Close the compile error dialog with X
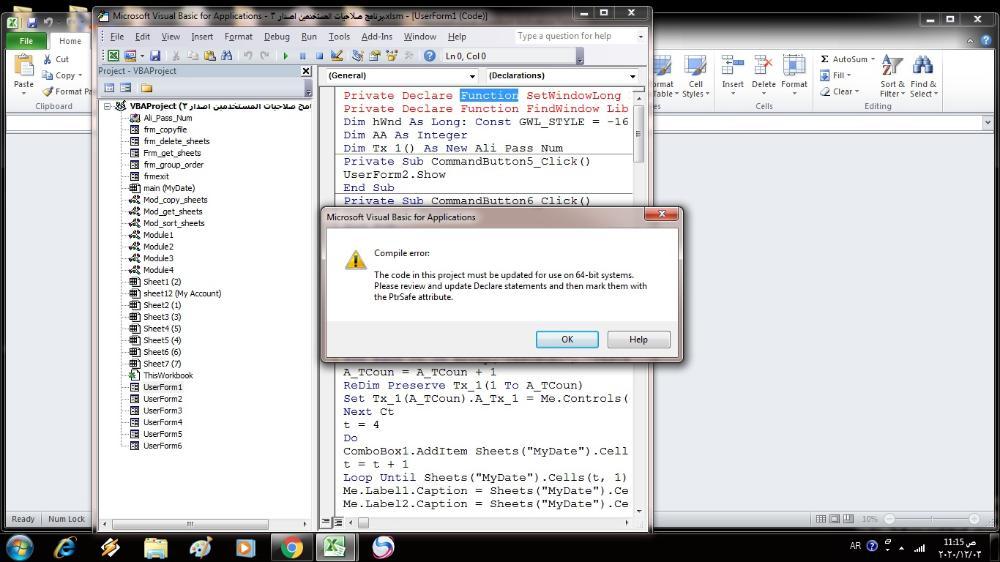1000x562 pixels. coord(661,214)
